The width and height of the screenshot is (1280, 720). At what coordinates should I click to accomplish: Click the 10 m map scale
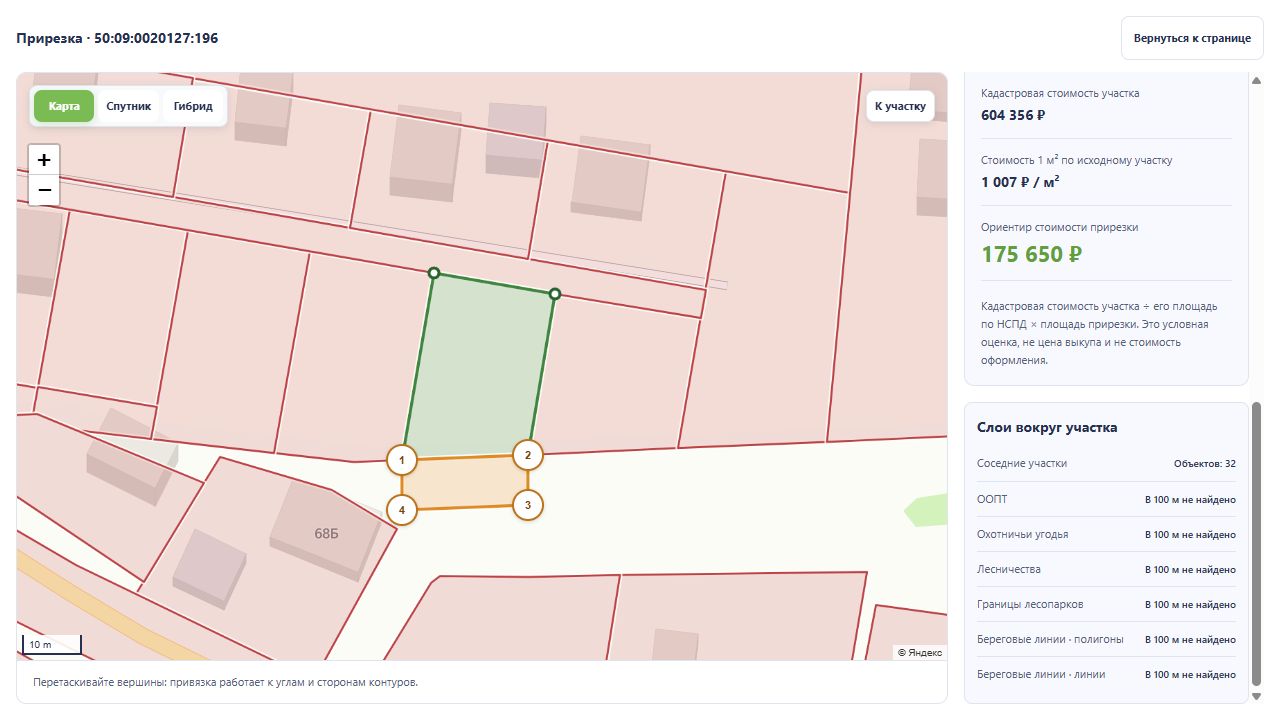pos(51,645)
